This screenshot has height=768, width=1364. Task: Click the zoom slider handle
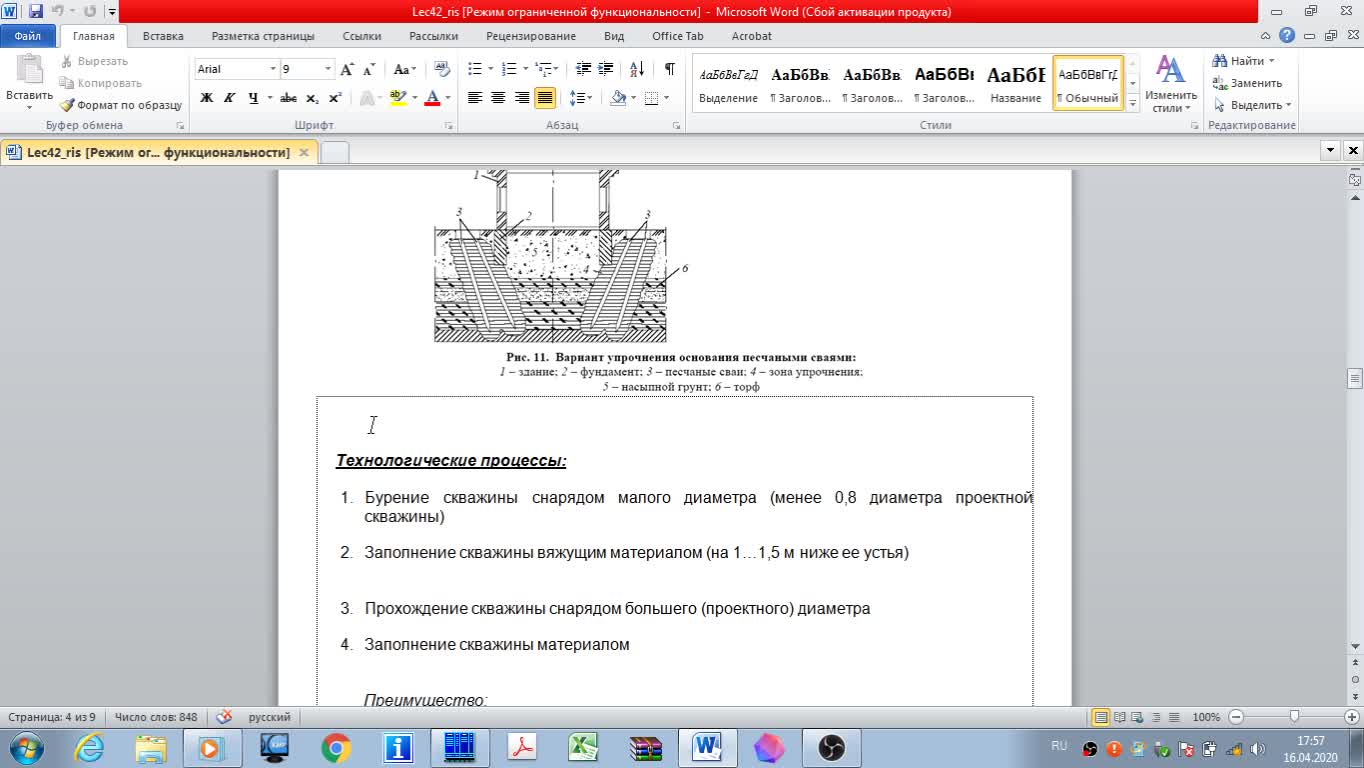point(1295,717)
